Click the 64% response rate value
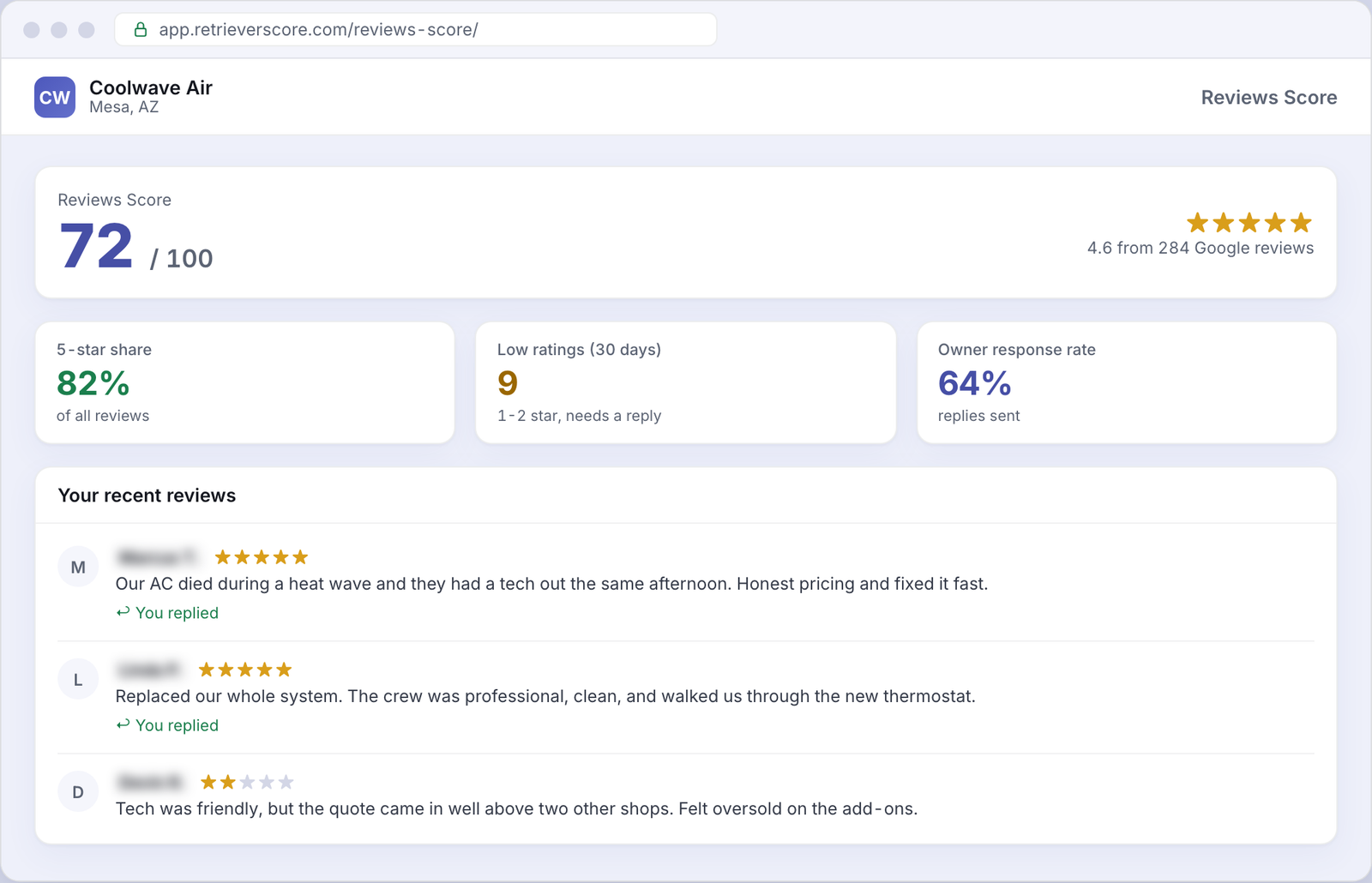 click(975, 383)
